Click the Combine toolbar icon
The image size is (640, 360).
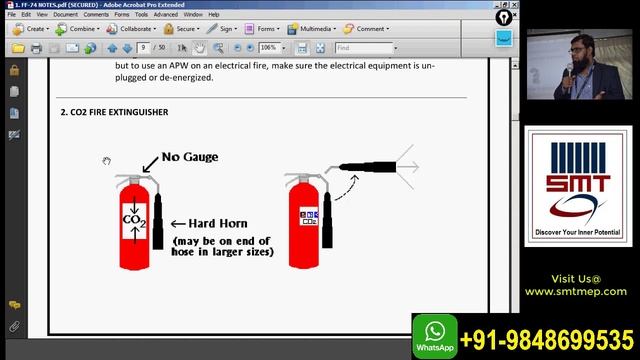[61, 29]
